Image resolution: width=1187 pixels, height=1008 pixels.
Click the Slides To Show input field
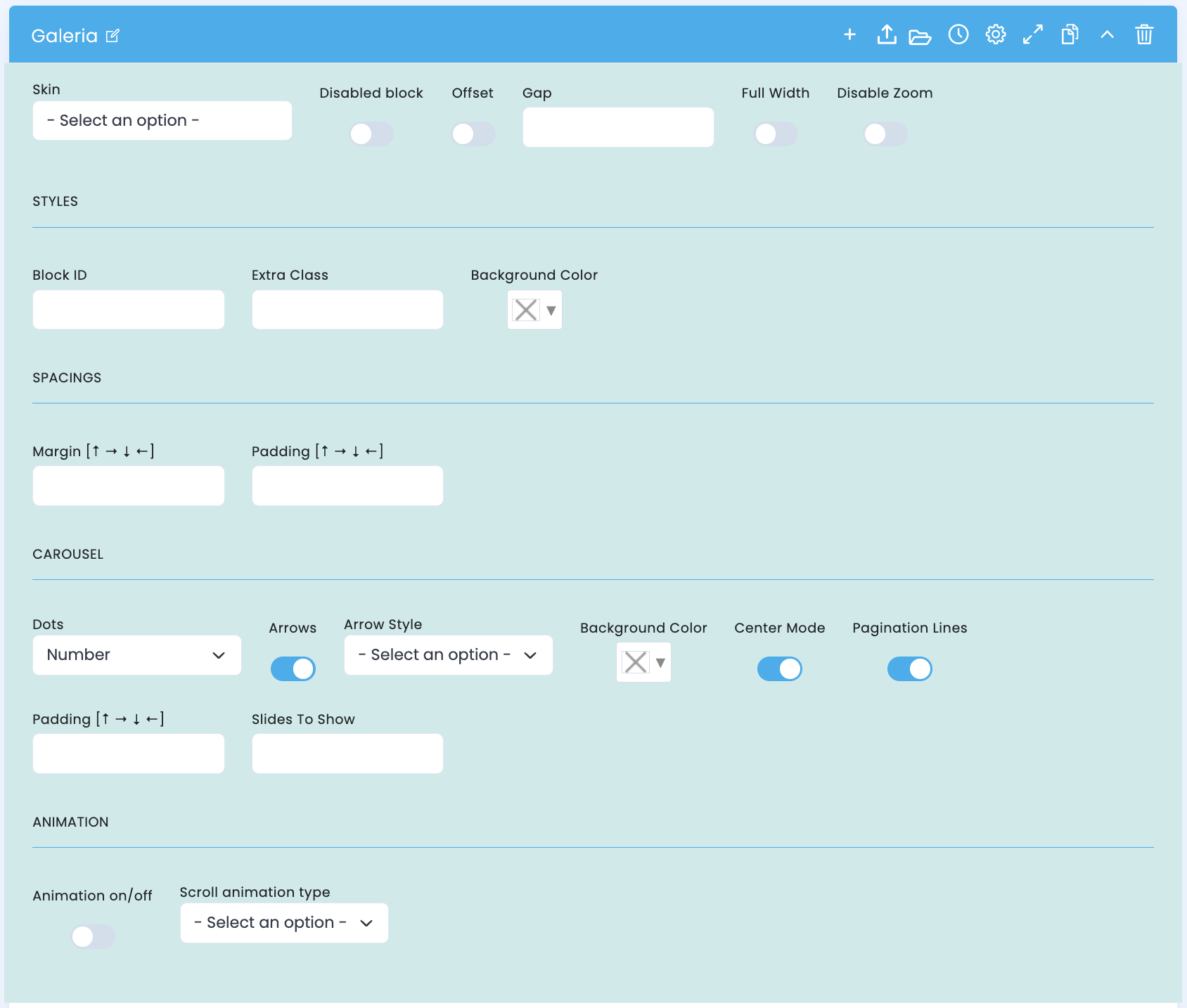coord(347,754)
